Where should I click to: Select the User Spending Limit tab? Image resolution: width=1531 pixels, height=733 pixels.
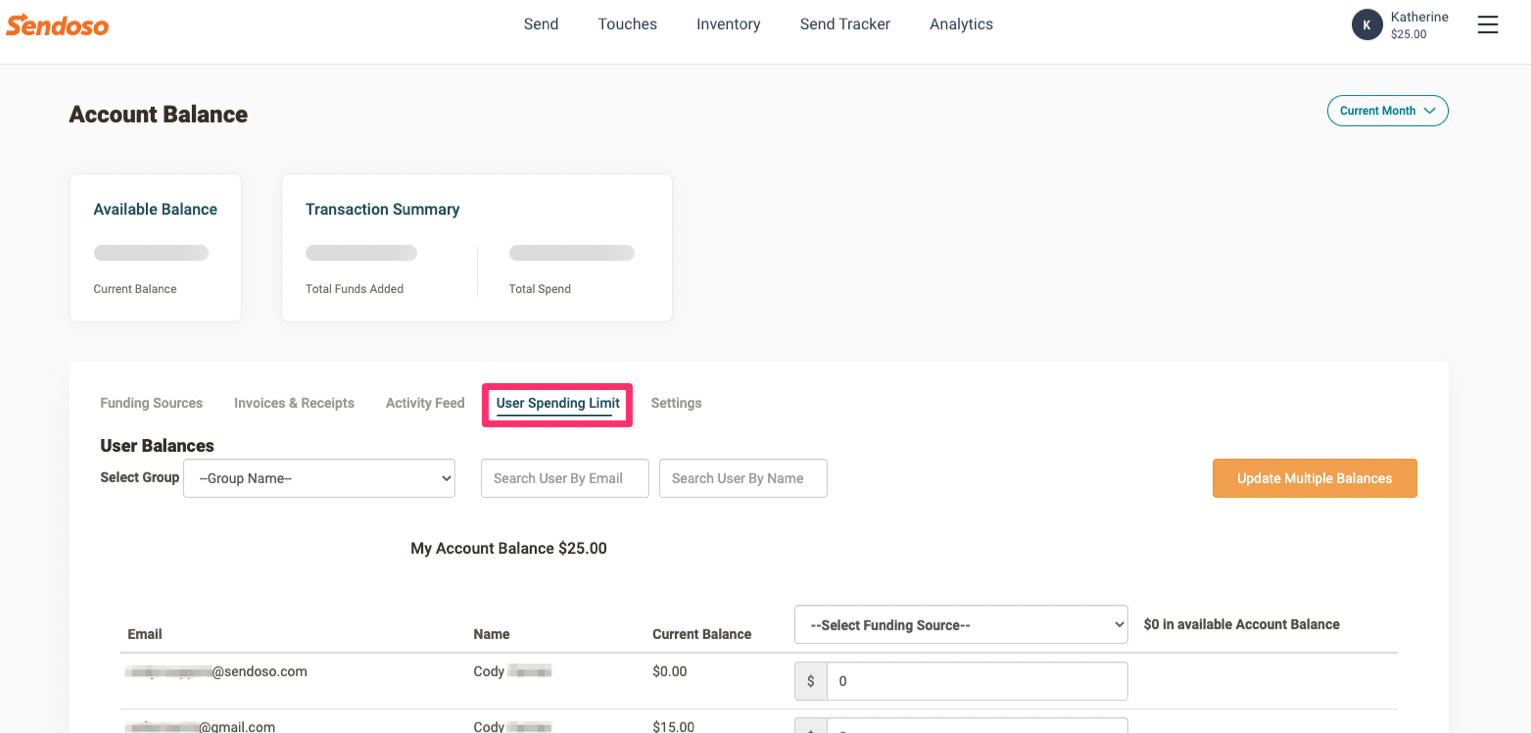(x=557, y=403)
